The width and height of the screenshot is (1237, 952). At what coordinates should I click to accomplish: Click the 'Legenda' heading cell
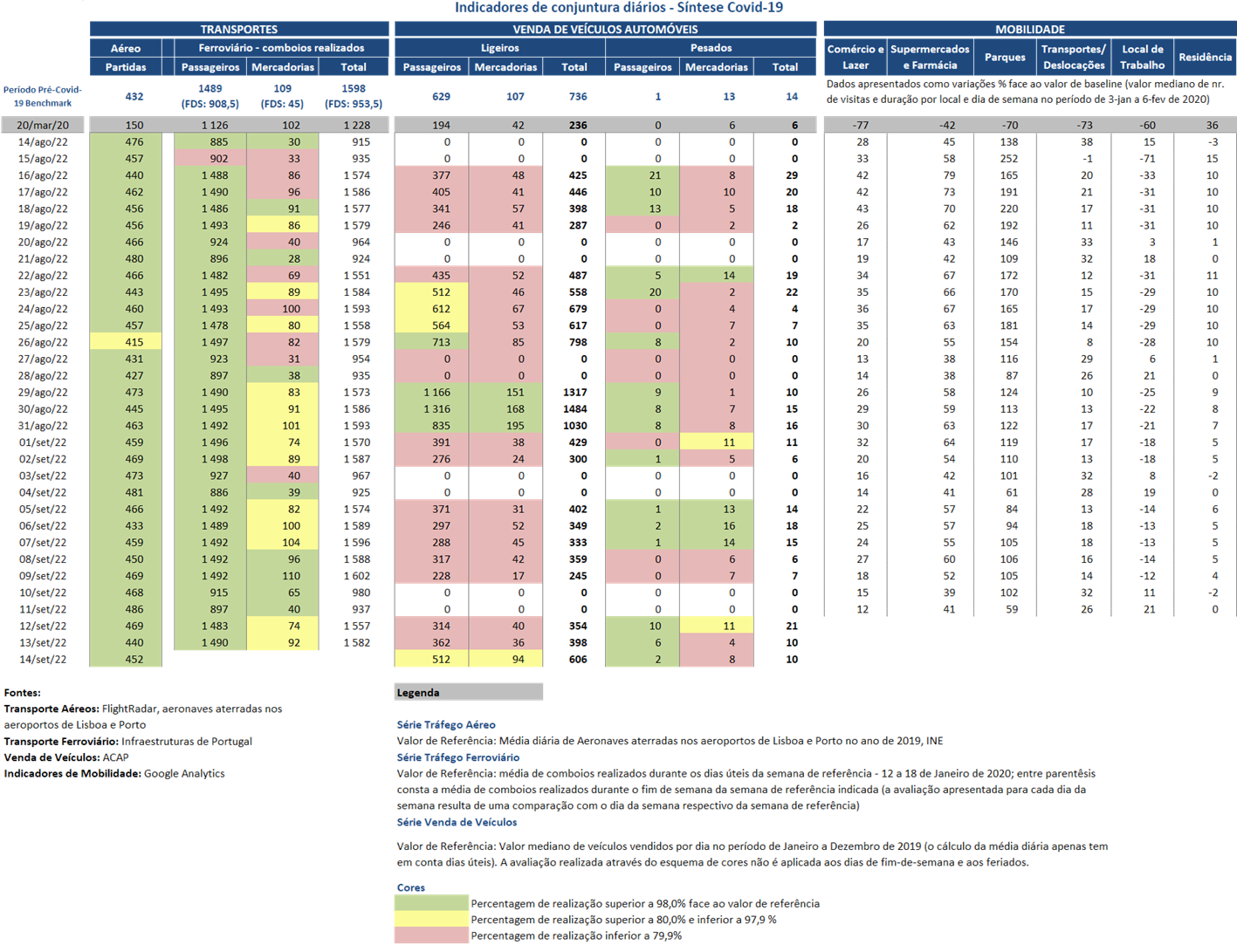(x=469, y=692)
